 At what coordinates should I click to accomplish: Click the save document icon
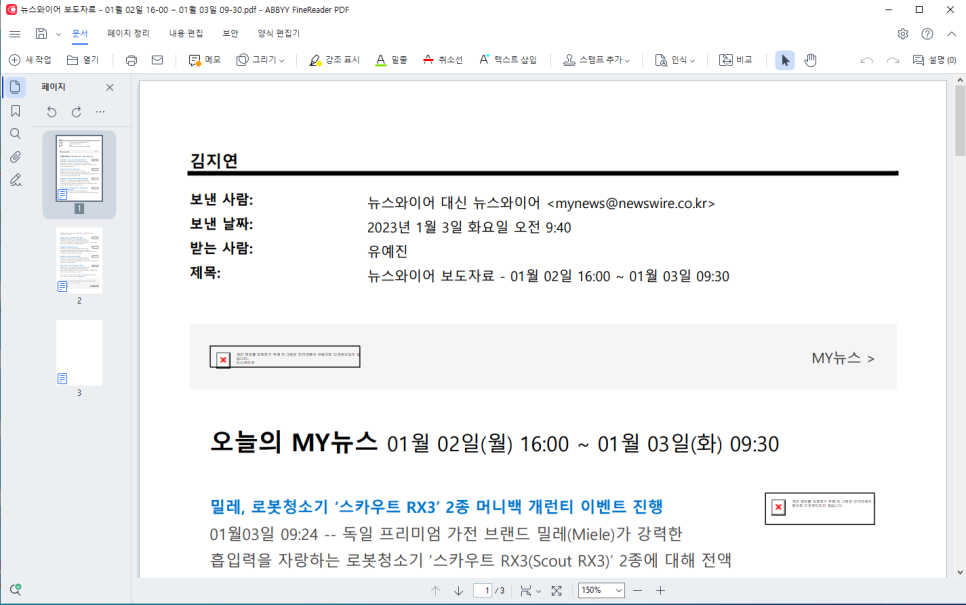click(41, 34)
